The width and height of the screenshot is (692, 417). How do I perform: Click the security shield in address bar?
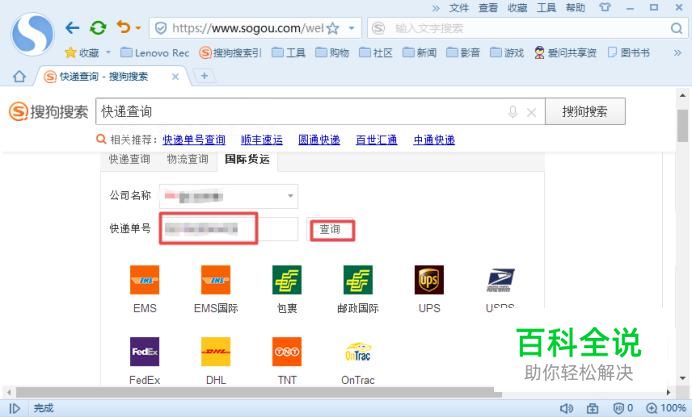(x=161, y=29)
